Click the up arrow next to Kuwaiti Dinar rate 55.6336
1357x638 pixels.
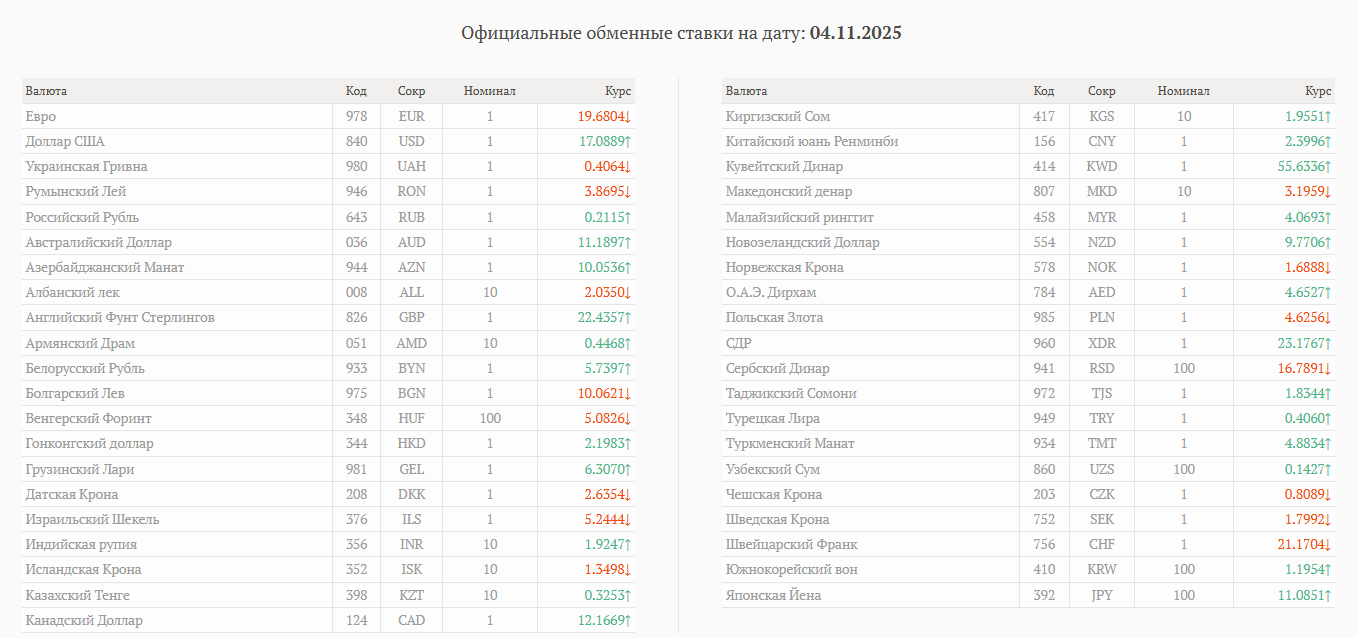[1329, 167]
